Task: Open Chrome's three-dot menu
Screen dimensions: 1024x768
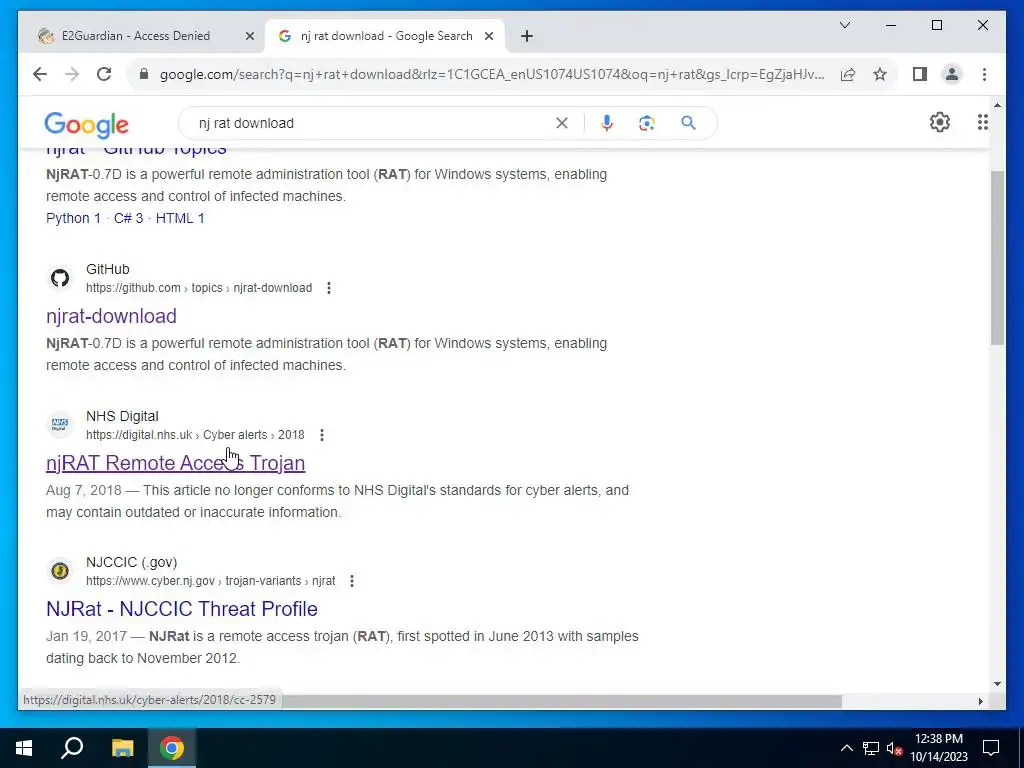Action: click(x=984, y=74)
